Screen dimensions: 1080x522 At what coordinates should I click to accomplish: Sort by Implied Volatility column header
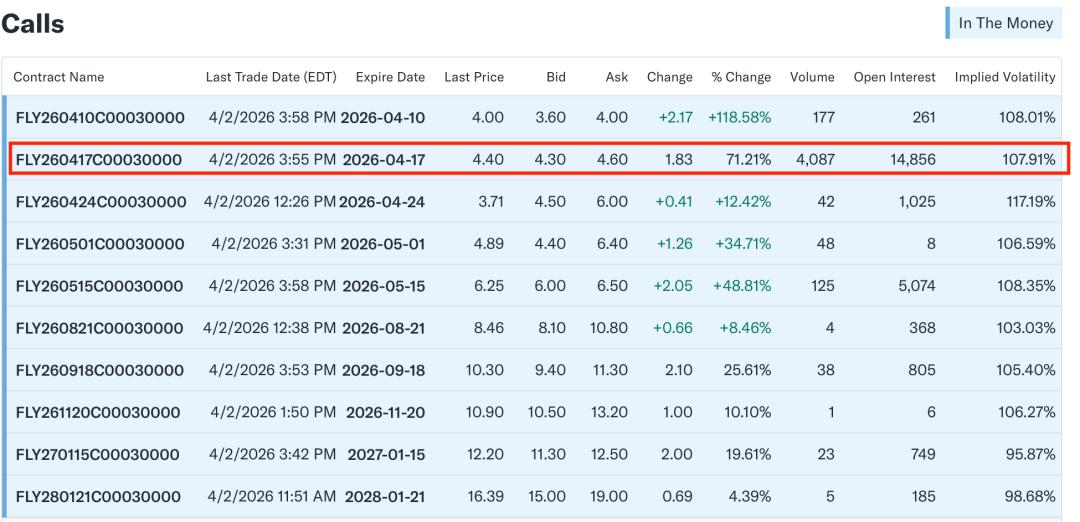[x=1005, y=77]
